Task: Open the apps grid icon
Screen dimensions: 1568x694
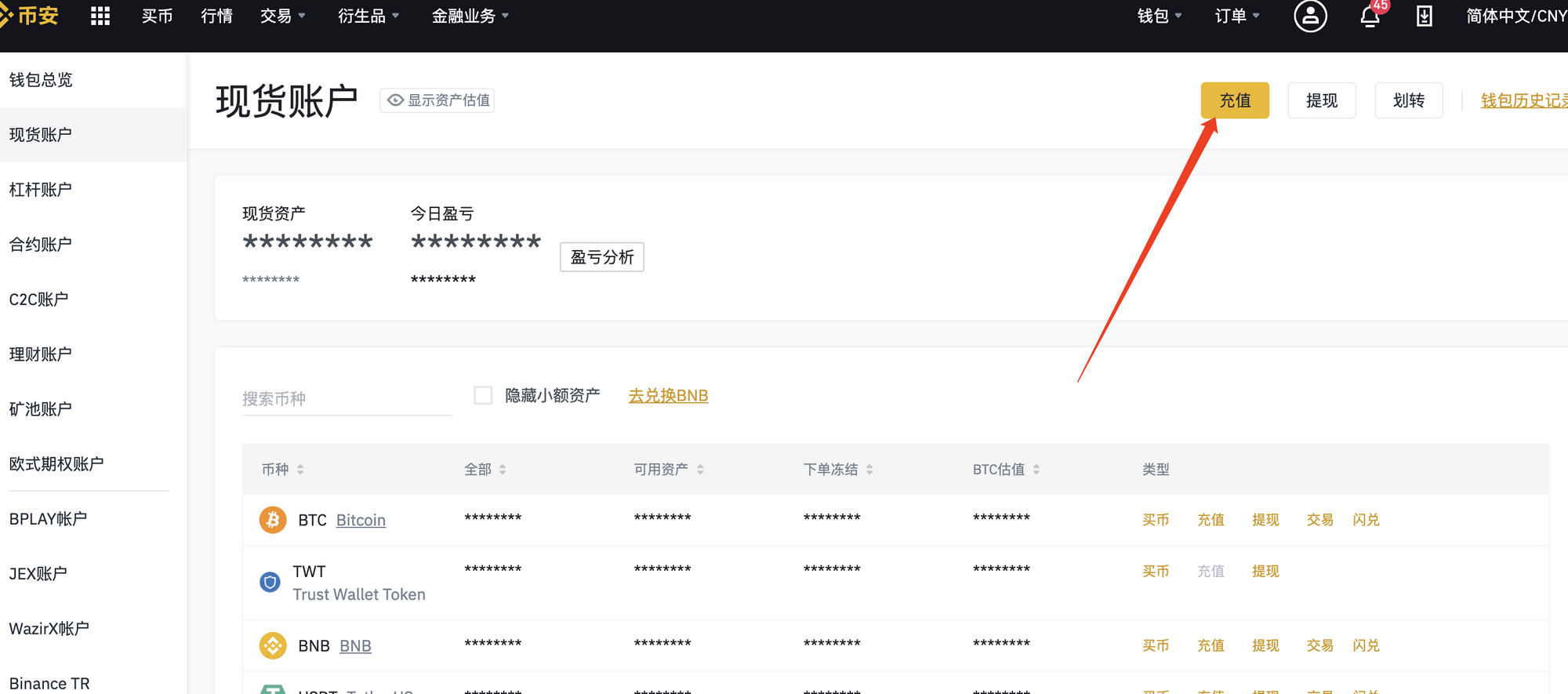Action: pyautogui.click(x=100, y=16)
